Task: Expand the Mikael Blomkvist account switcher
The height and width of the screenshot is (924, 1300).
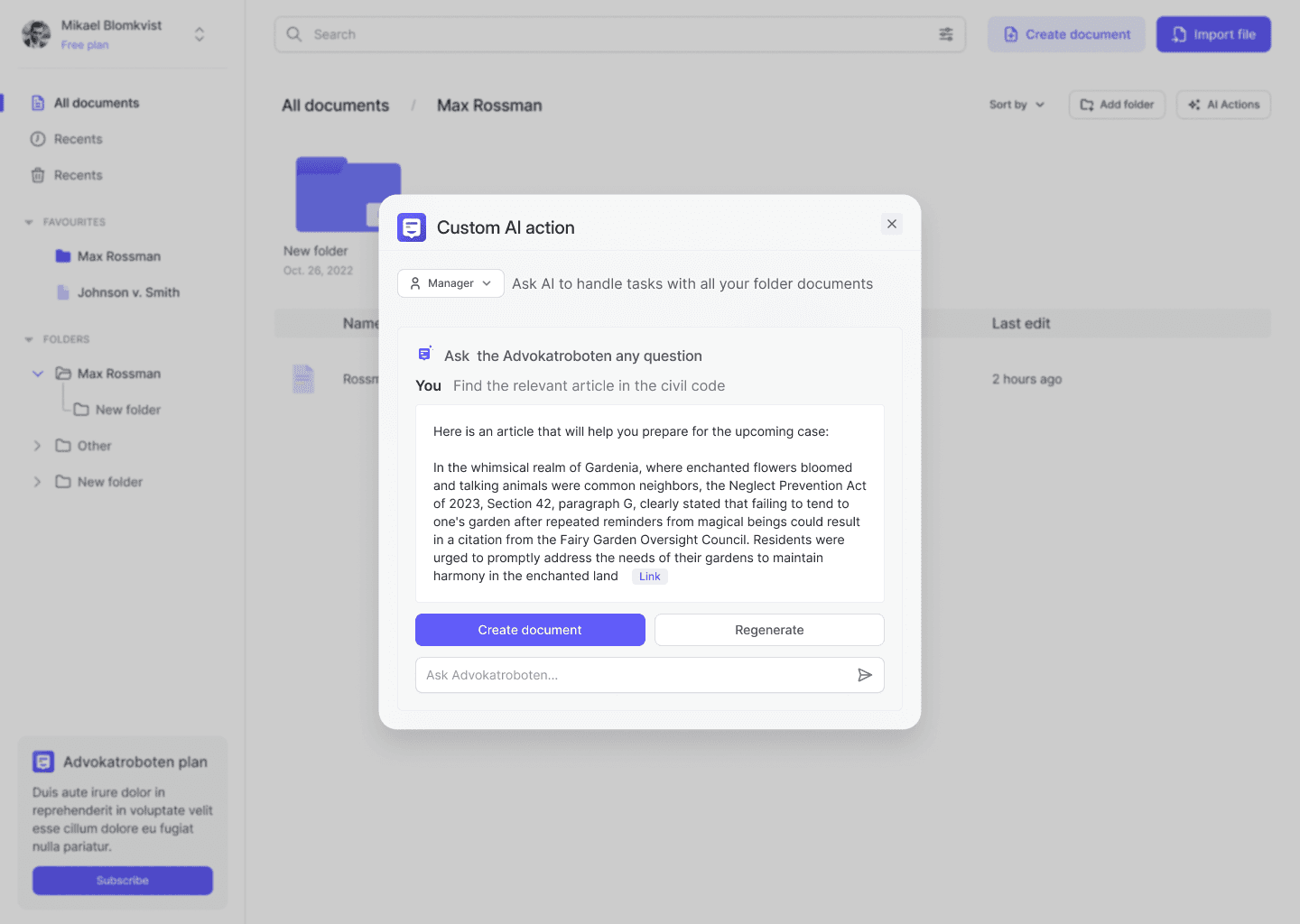Action: pos(200,34)
